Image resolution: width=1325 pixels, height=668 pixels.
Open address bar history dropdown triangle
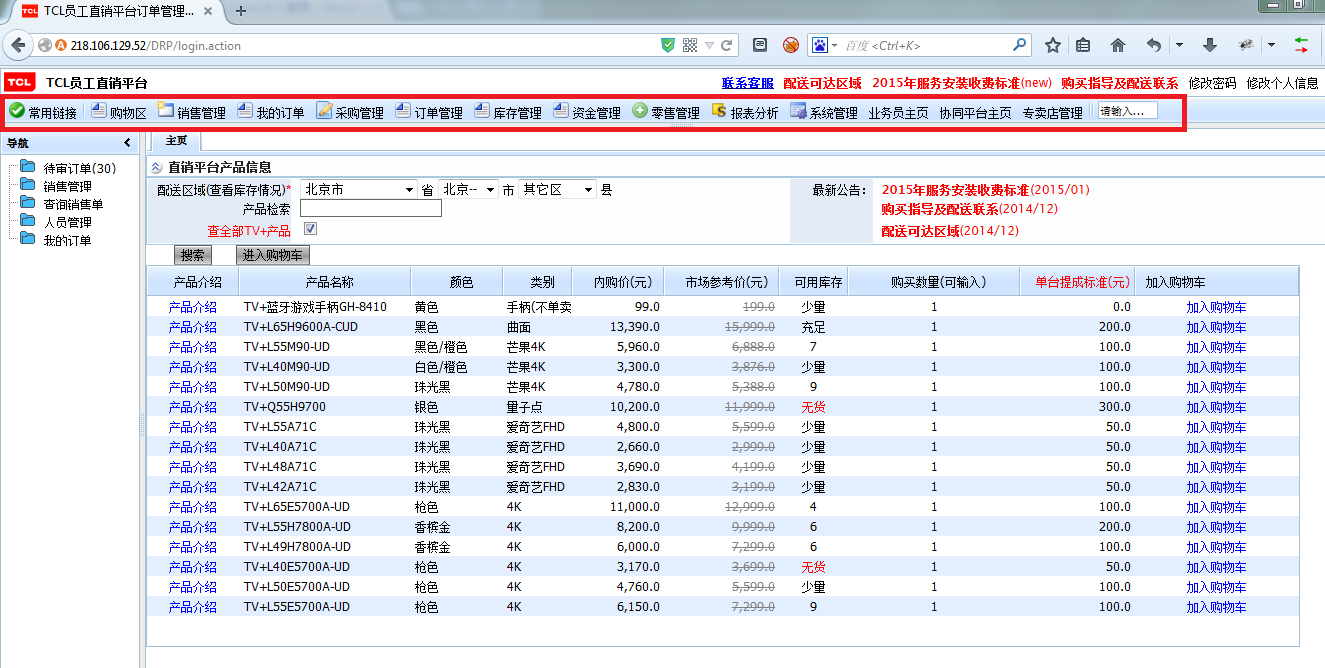(x=709, y=45)
